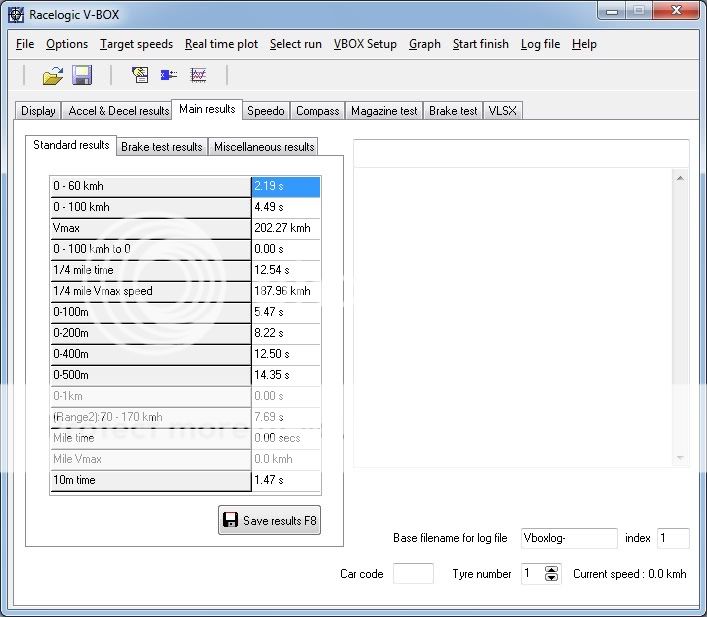Click the 187.96 kmh value
Viewport: 707px width, 617px height.
286,291
